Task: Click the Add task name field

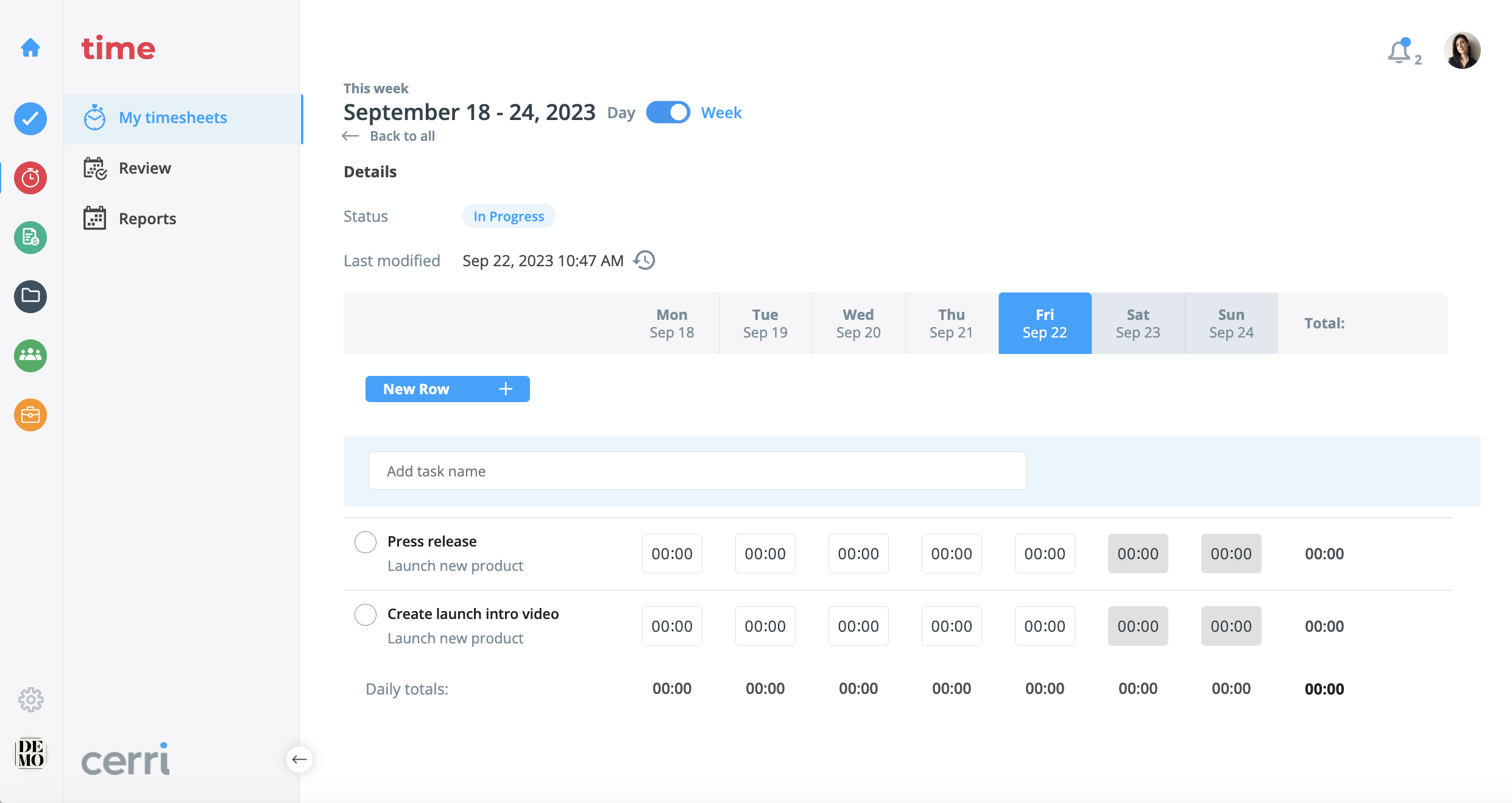Action: click(x=697, y=471)
